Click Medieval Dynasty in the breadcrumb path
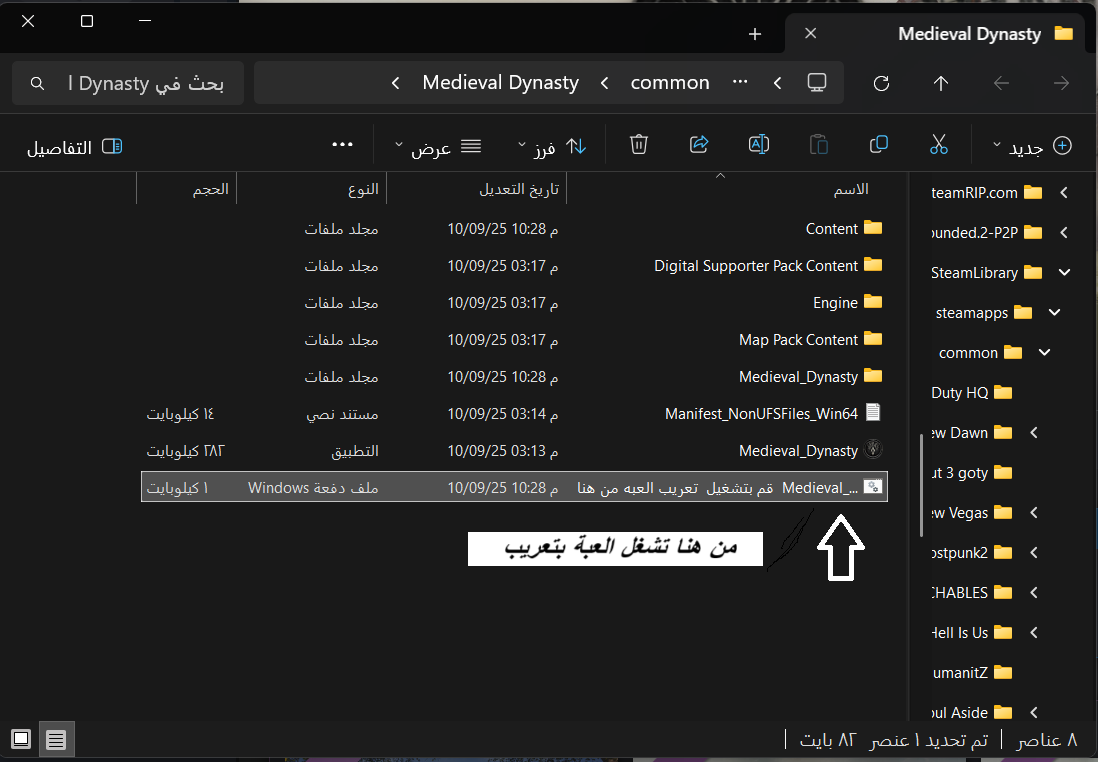The width and height of the screenshot is (1098, 762). pos(501,83)
